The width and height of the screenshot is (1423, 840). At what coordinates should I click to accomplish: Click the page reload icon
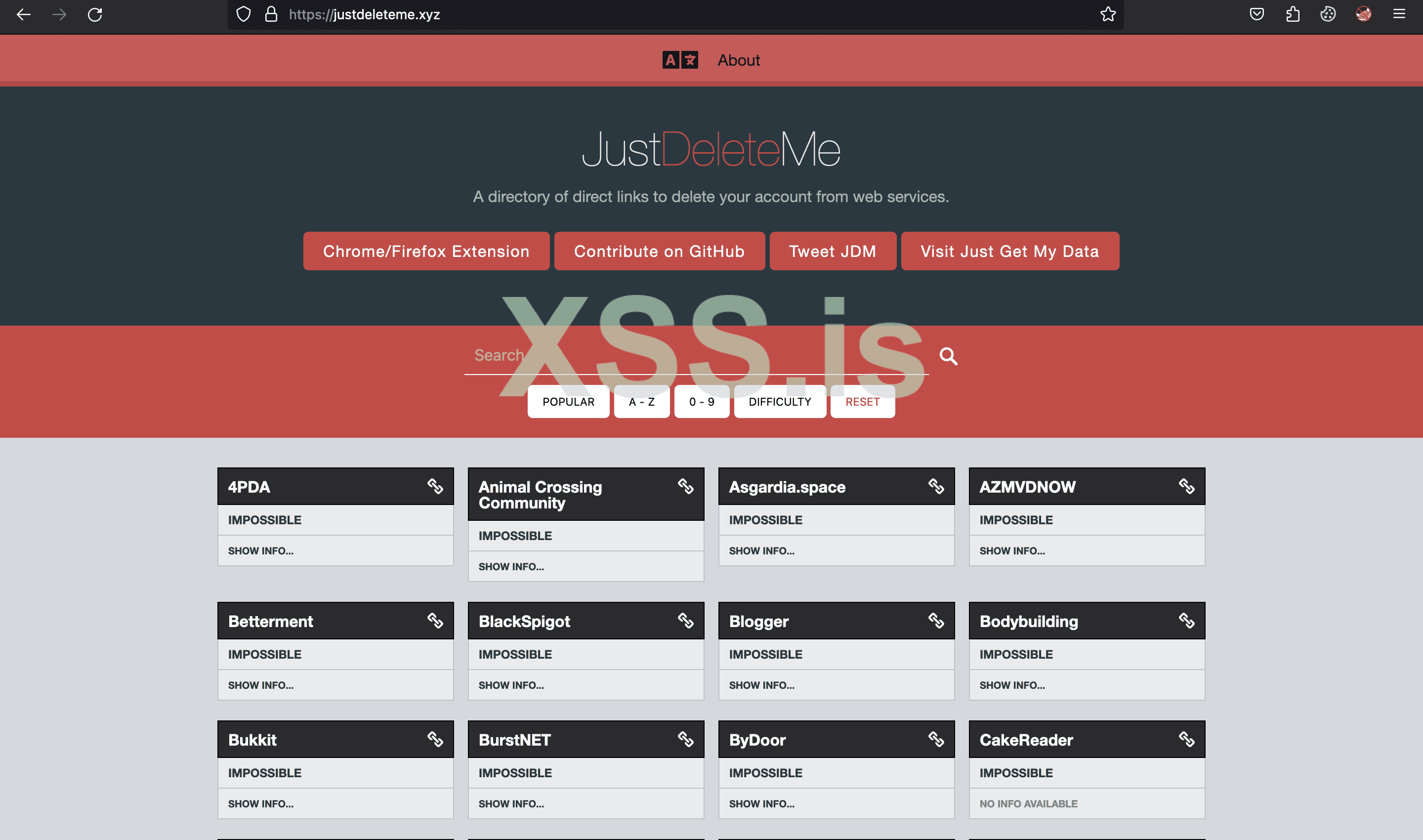click(x=94, y=15)
